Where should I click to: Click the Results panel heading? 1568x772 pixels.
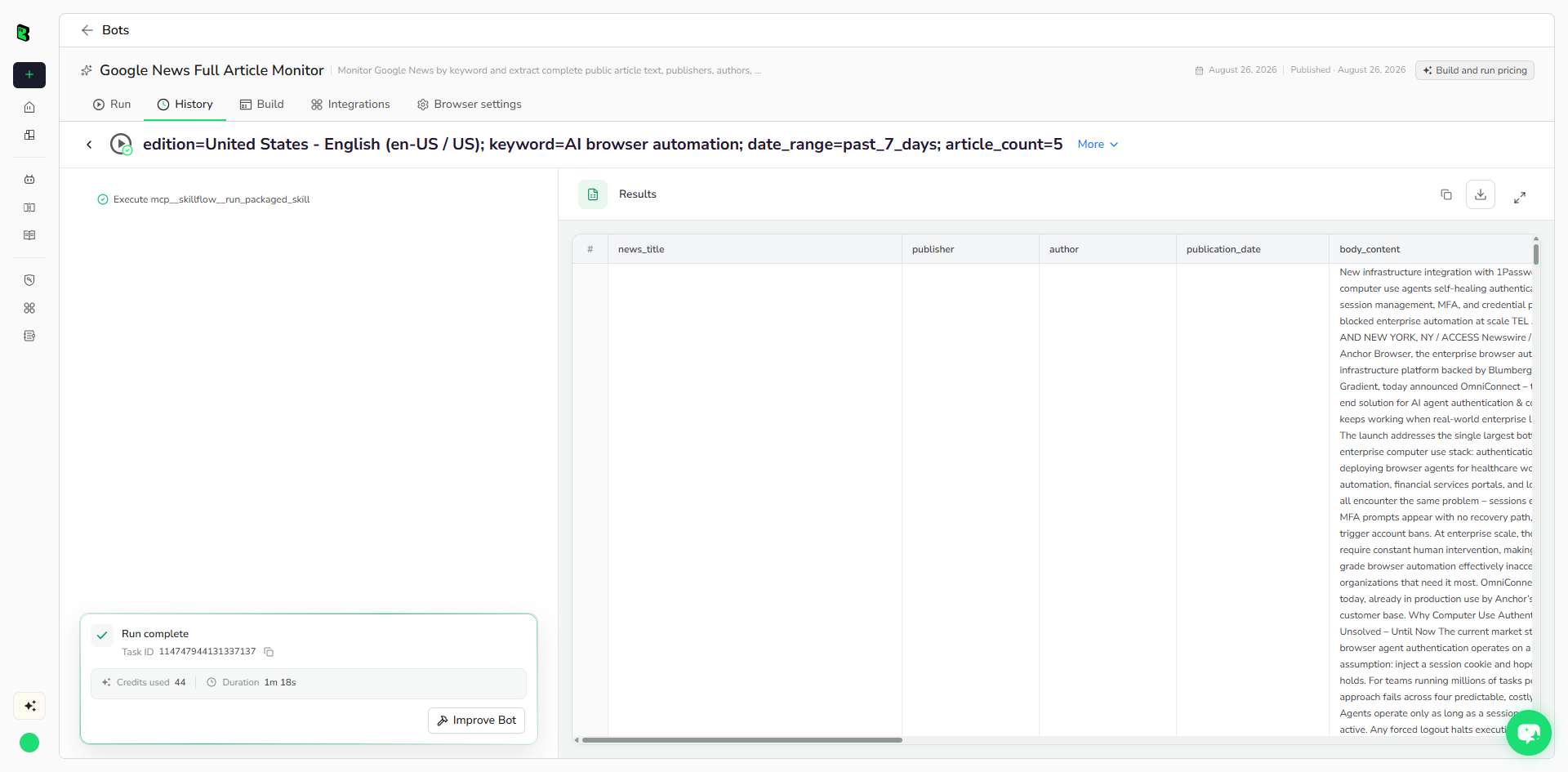pos(638,194)
